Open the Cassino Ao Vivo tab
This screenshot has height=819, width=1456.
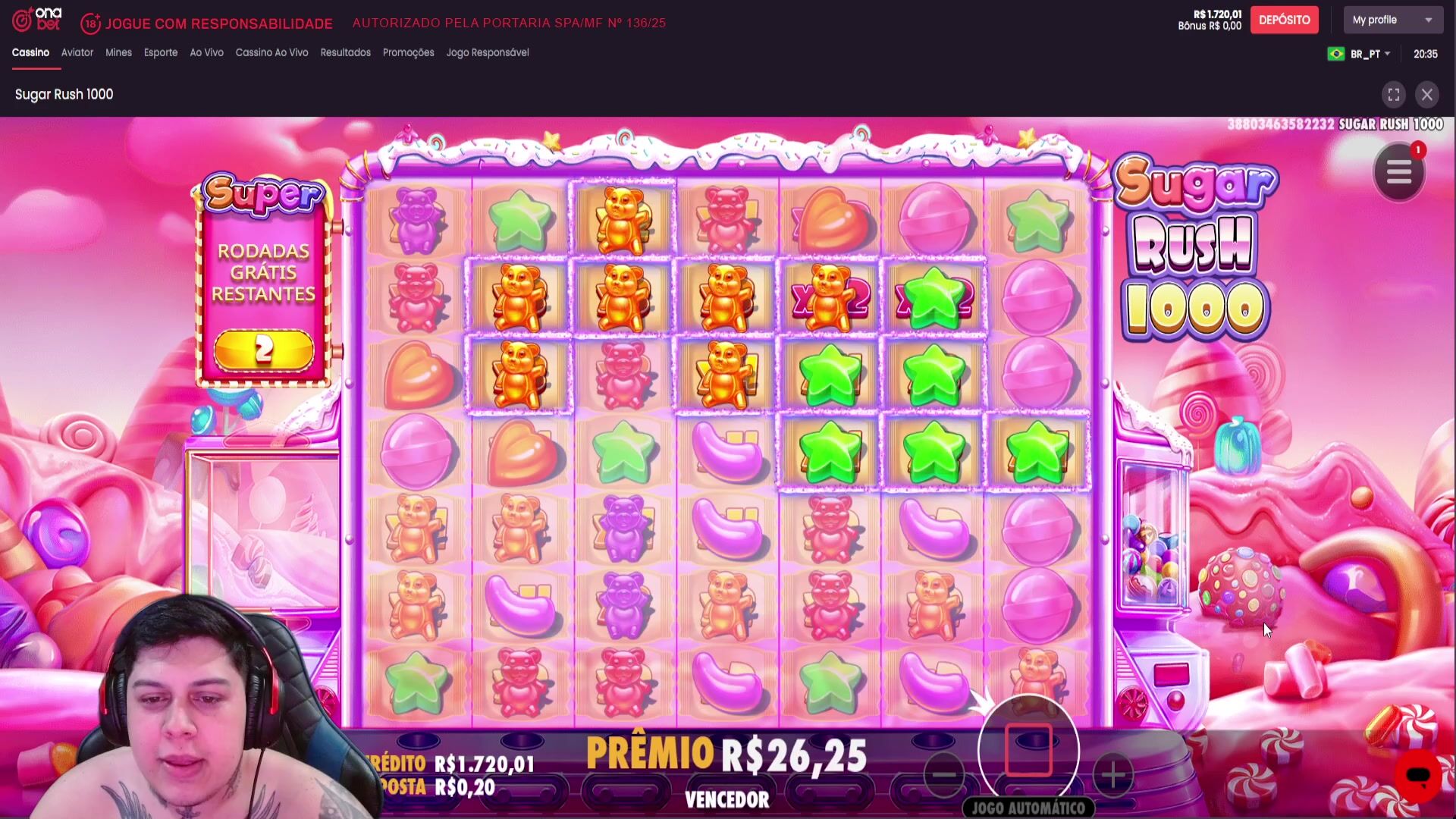(x=271, y=52)
